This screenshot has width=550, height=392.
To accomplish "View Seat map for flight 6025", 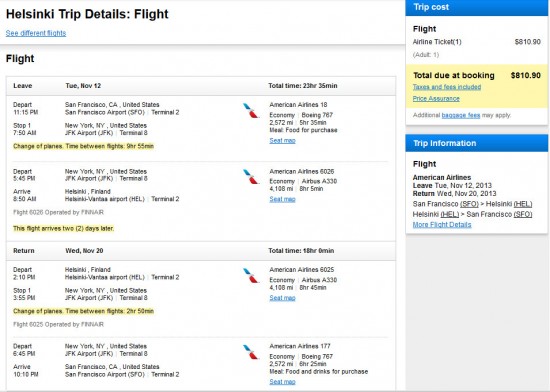I will tap(282, 298).
